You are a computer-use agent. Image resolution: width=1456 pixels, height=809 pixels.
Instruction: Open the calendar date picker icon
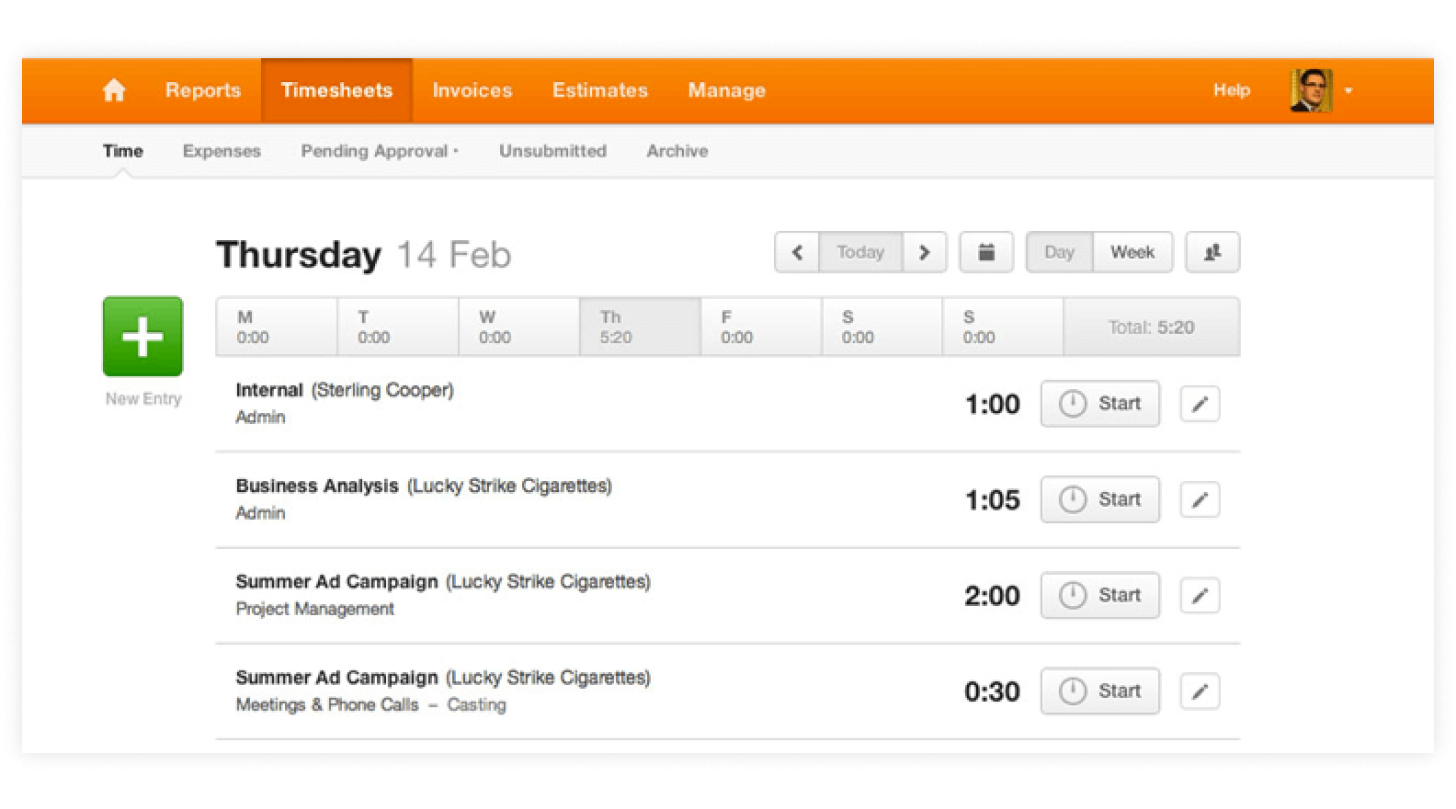986,252
